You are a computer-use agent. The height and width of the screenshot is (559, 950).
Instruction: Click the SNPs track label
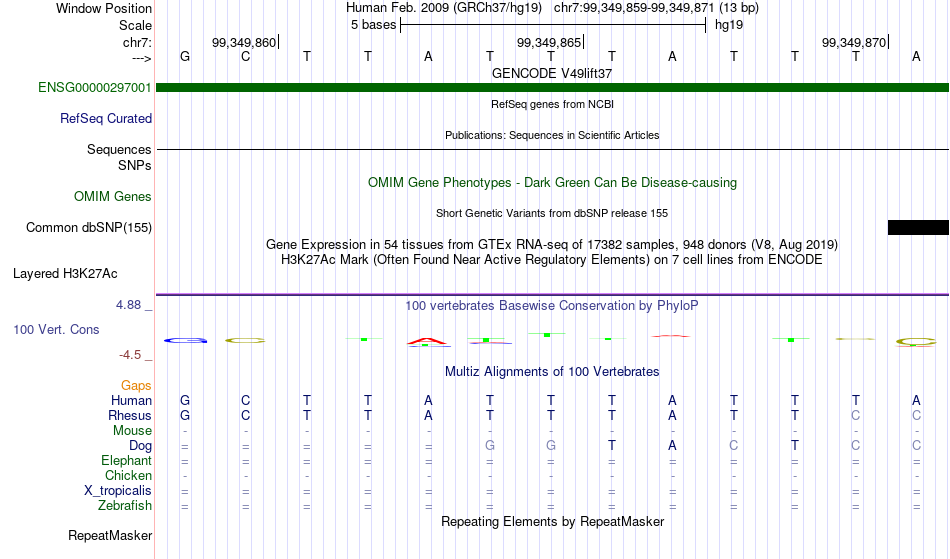(x=135, y=166)
